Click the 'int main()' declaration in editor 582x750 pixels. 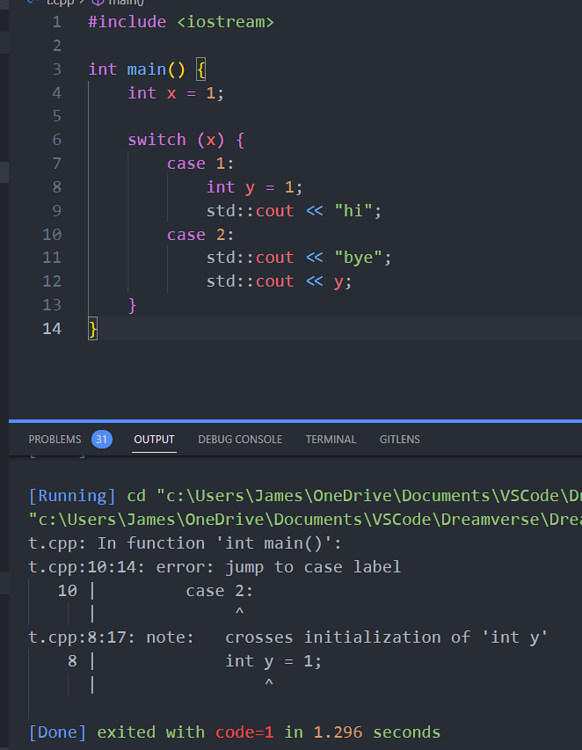click(x=137, y=69)
